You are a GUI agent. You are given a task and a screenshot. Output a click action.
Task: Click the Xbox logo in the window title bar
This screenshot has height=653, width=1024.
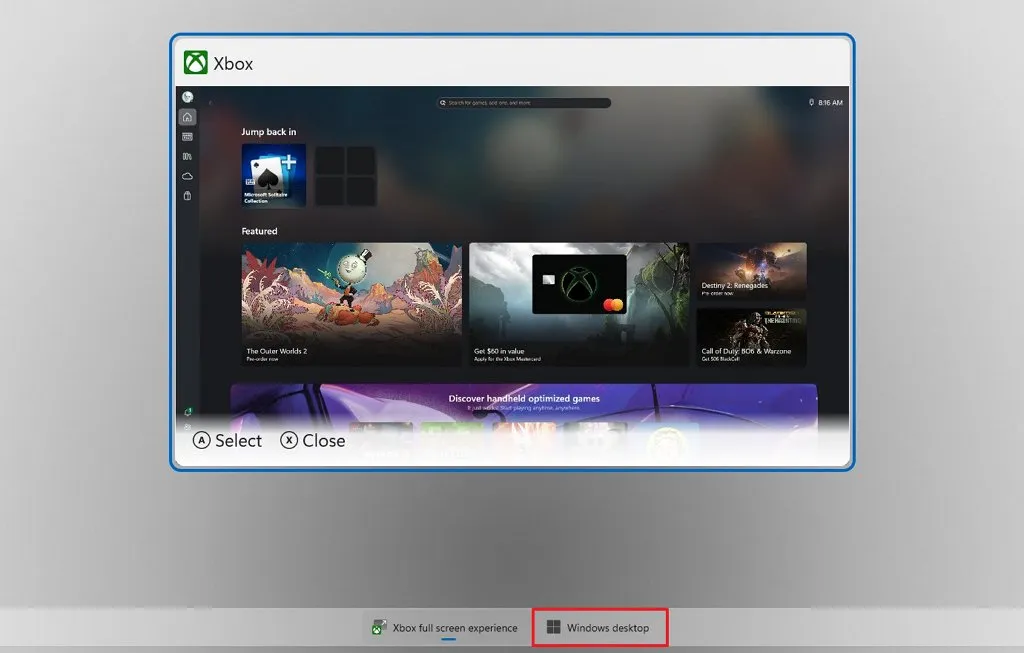[194, 63]
